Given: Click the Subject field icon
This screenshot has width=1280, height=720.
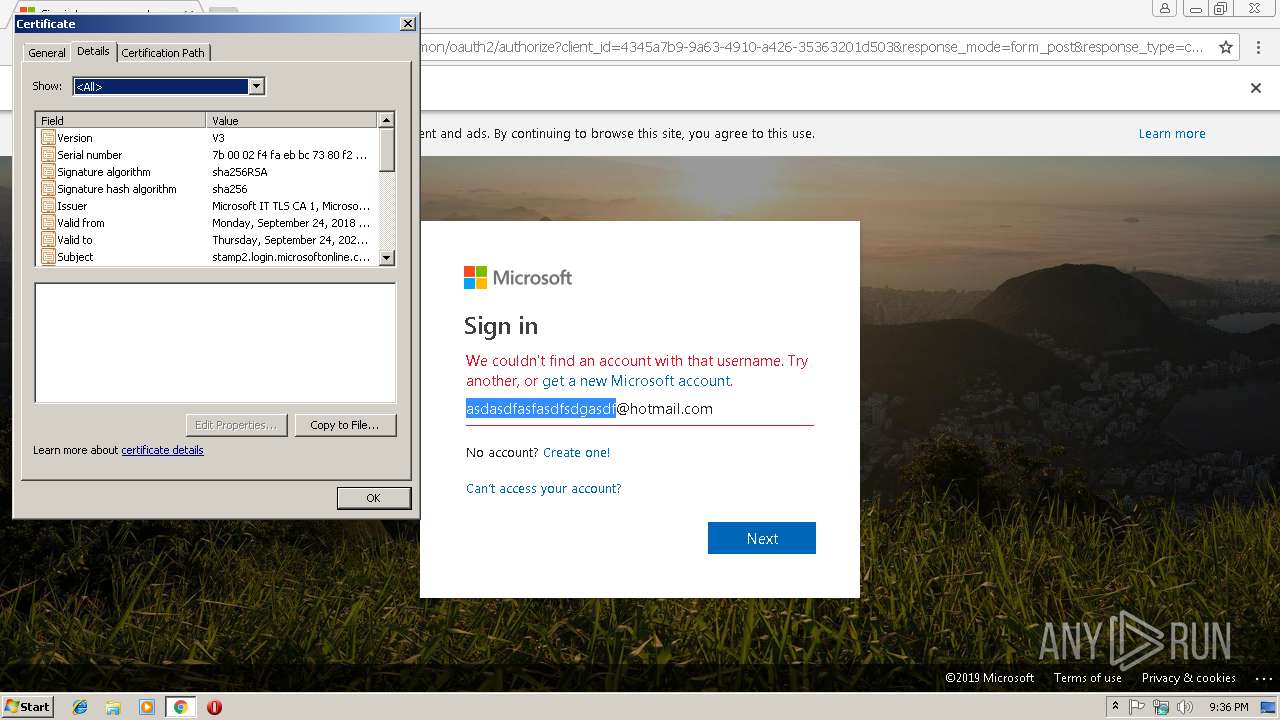Looking at the screenshot, I should pyautogui.click(x=48, y=257).
